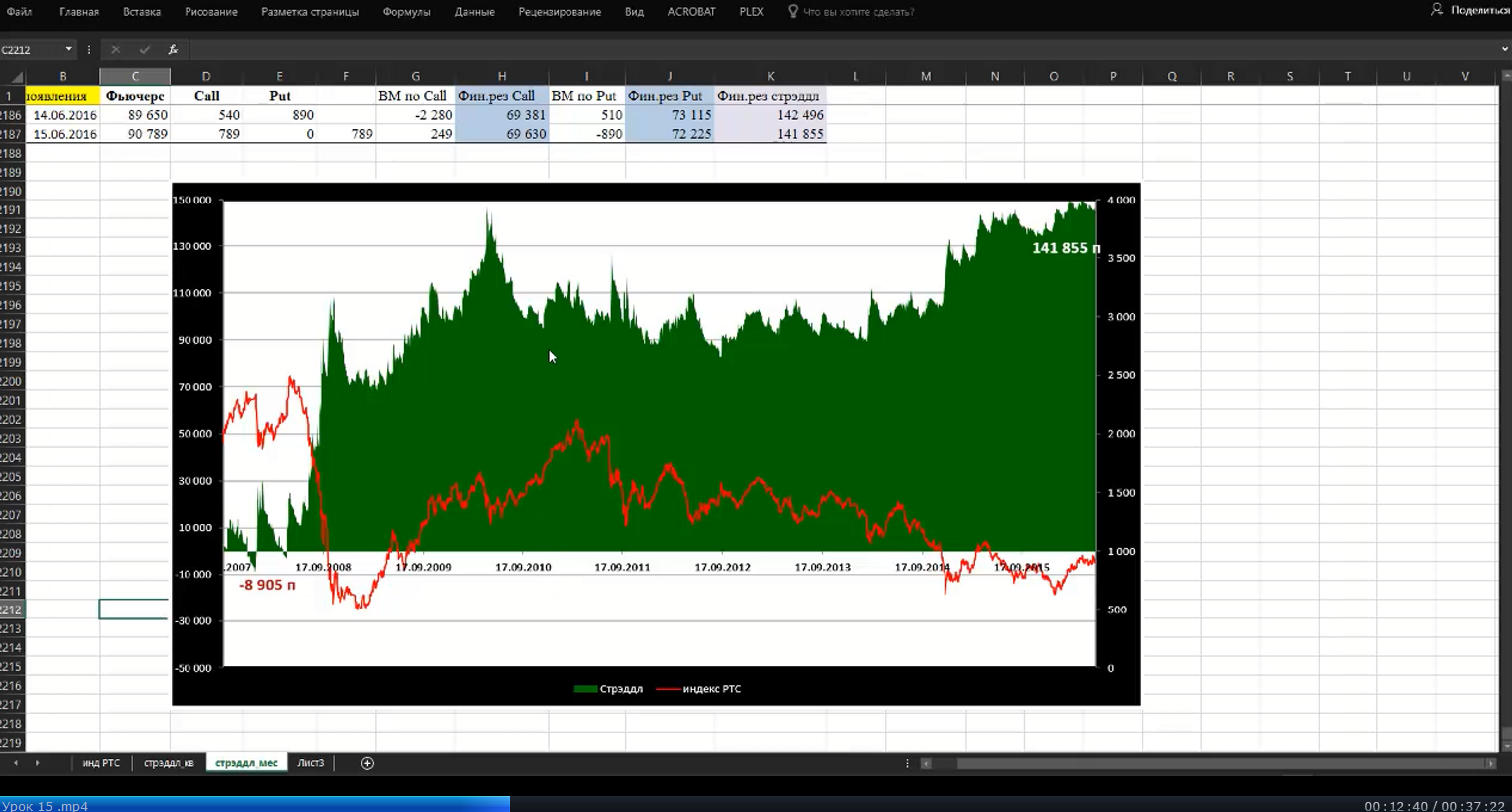1512x812 pixels.
Task: Click the blue video progress bar
Action: coord(254,804)
